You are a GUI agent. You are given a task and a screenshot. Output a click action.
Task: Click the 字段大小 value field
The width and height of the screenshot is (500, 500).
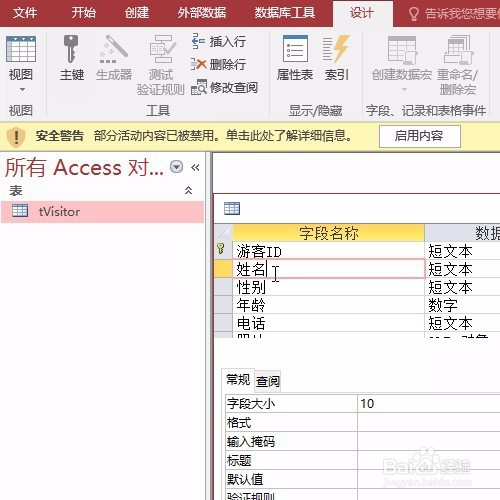pyautogui.click(x=429, y=403)
